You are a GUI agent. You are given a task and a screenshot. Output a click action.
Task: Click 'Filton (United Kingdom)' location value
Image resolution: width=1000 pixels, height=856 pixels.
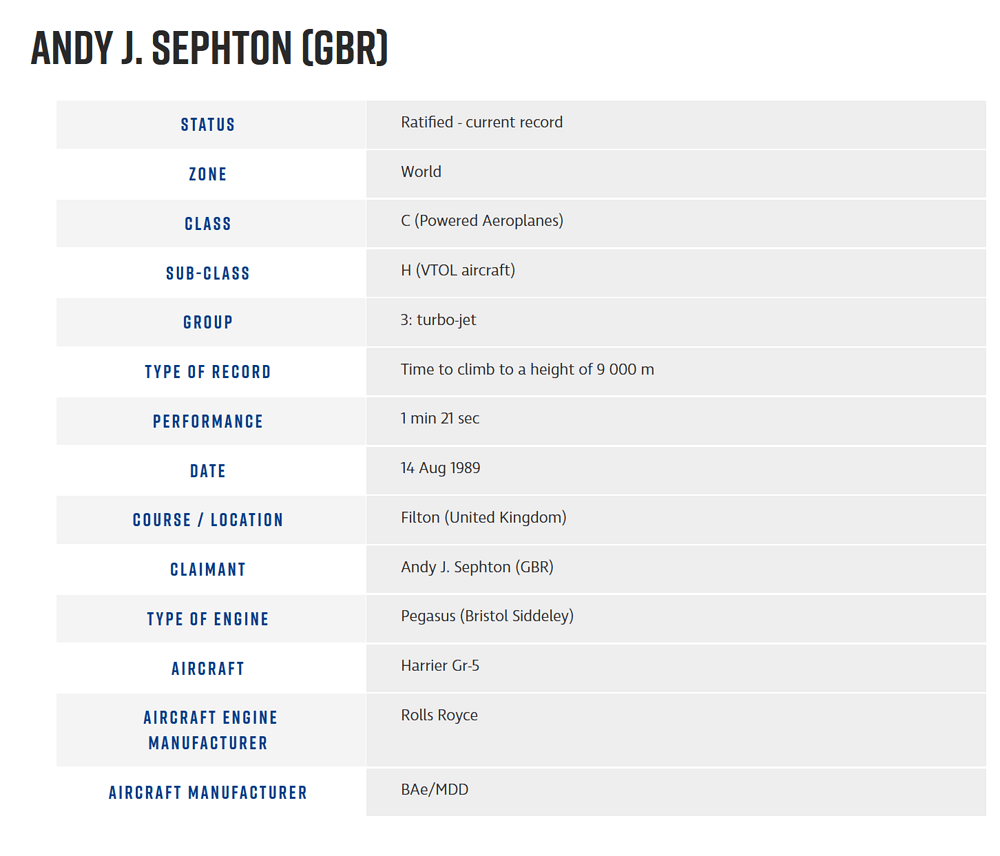483,518
